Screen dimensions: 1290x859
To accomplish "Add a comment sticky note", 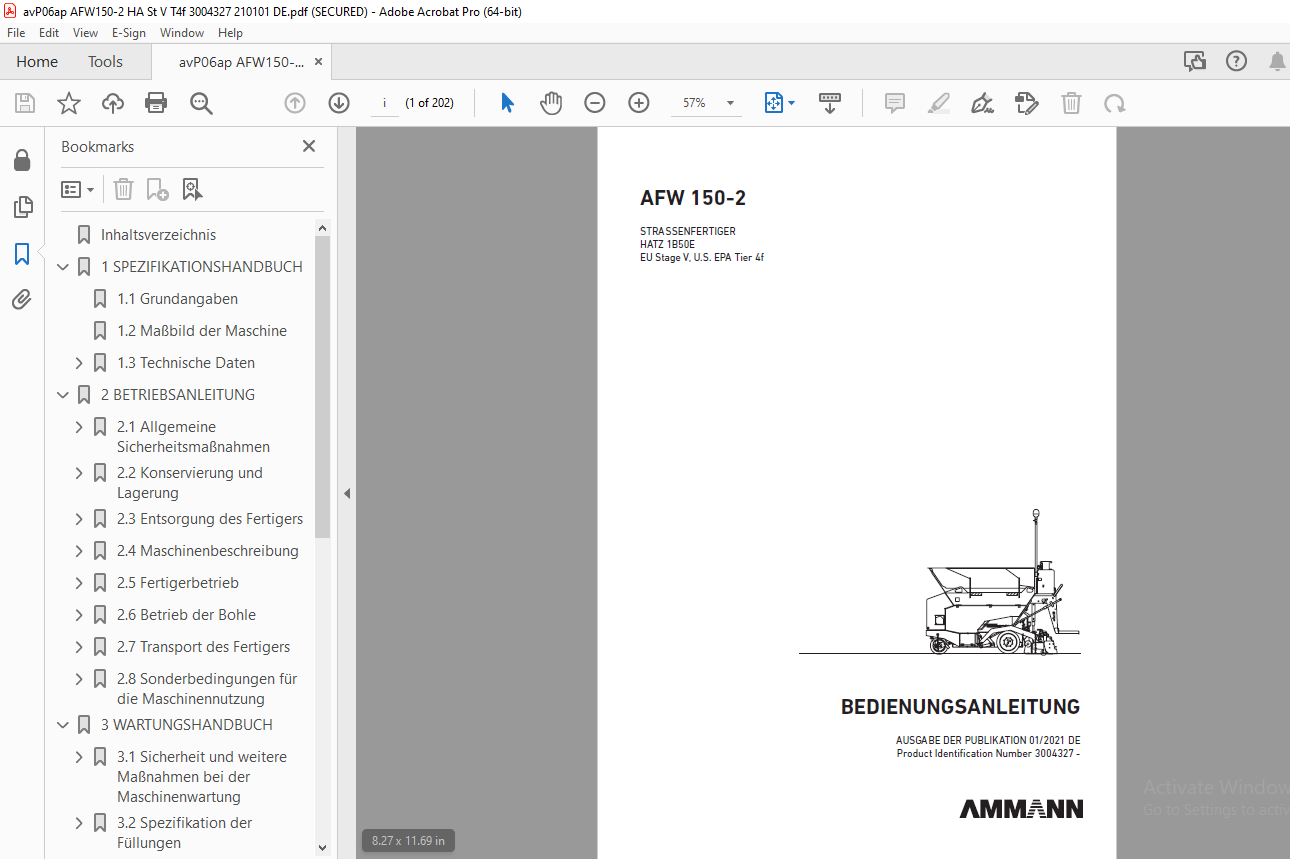I will [895, 103].
